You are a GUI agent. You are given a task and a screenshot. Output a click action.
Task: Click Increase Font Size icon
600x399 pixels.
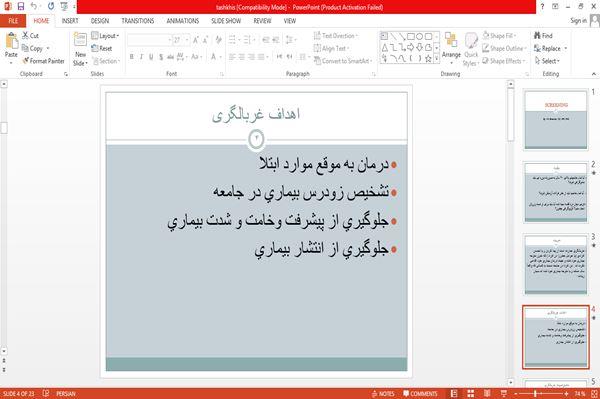(x=196, y=40)
